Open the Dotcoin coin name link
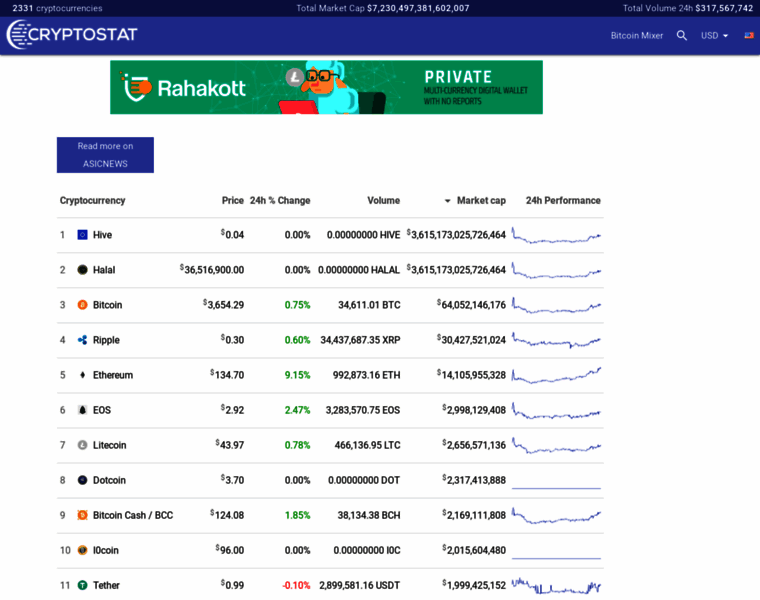The height and width of the screenshot is (600, 760). pos(109,480)
